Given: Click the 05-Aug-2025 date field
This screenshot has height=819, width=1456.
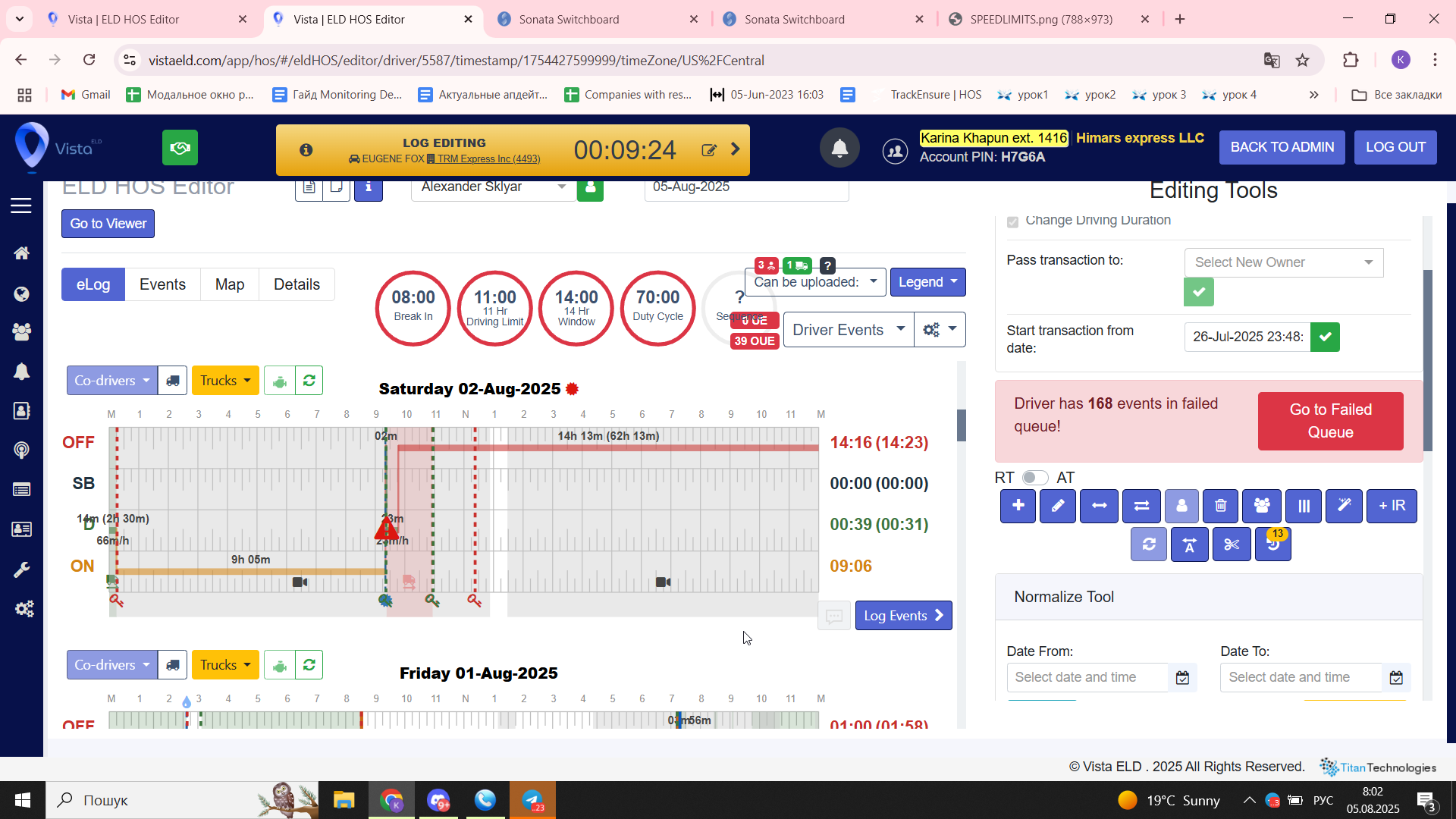Looking at the screenshot, I should (x=746, y=187).
